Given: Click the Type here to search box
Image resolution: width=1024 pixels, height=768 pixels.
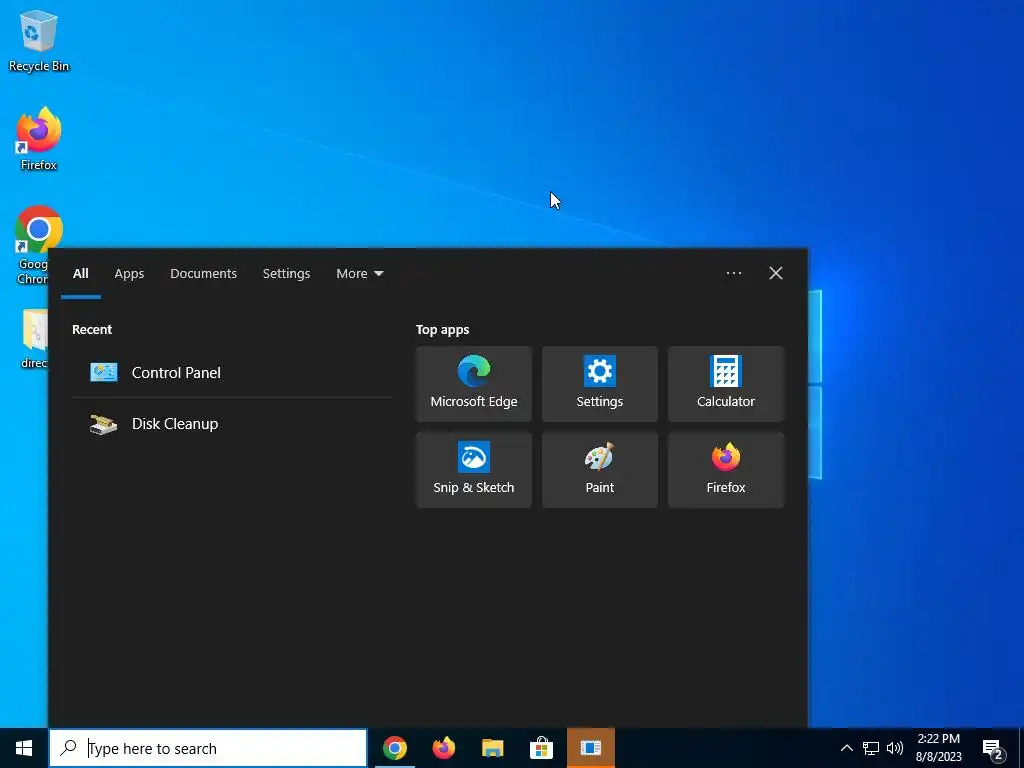Looking at the screenshot, I should click(208, 748).
